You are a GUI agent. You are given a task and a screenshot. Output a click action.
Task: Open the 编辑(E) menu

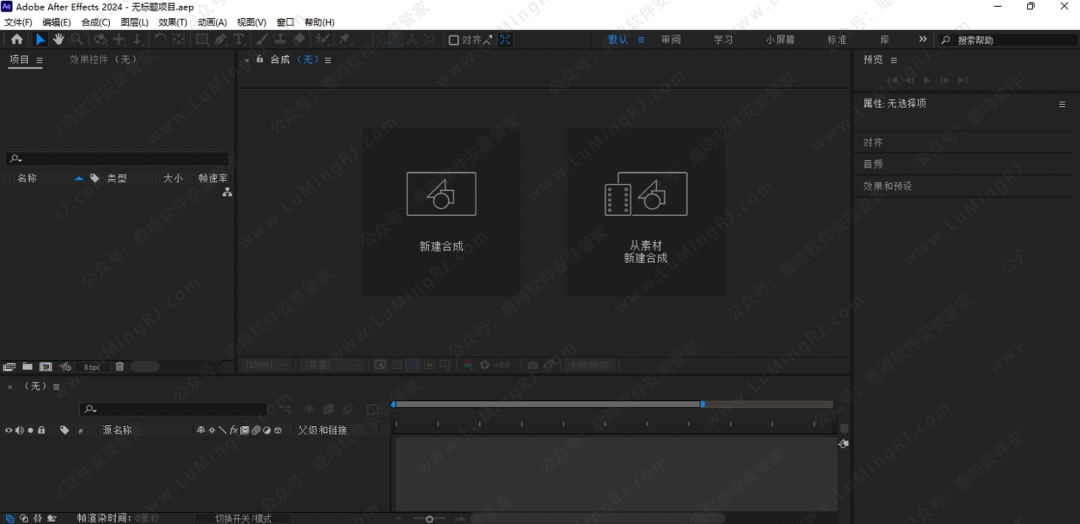[x=56, y=22]
